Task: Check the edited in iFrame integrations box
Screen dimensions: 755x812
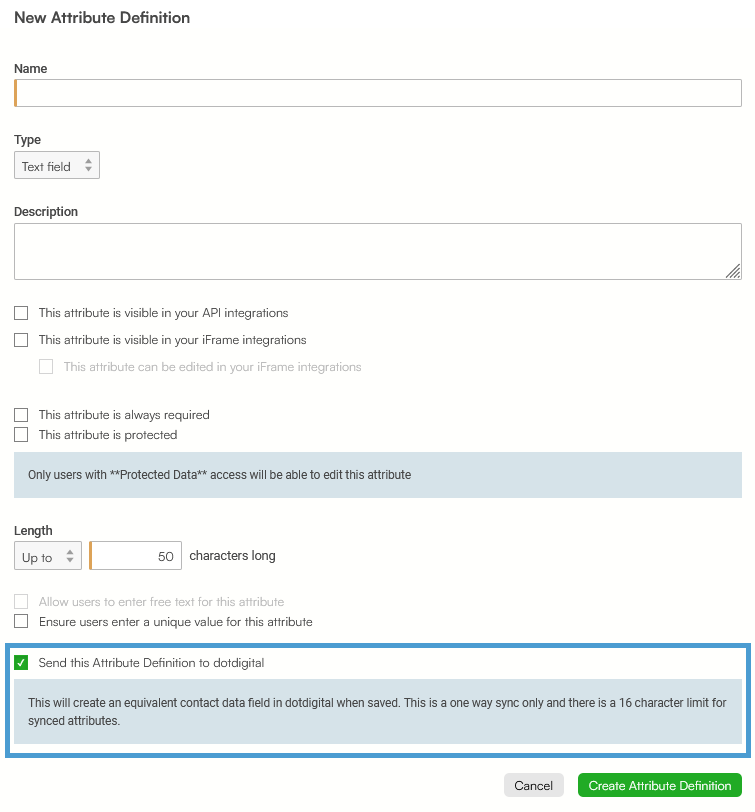Action: (x=46, y=367)
